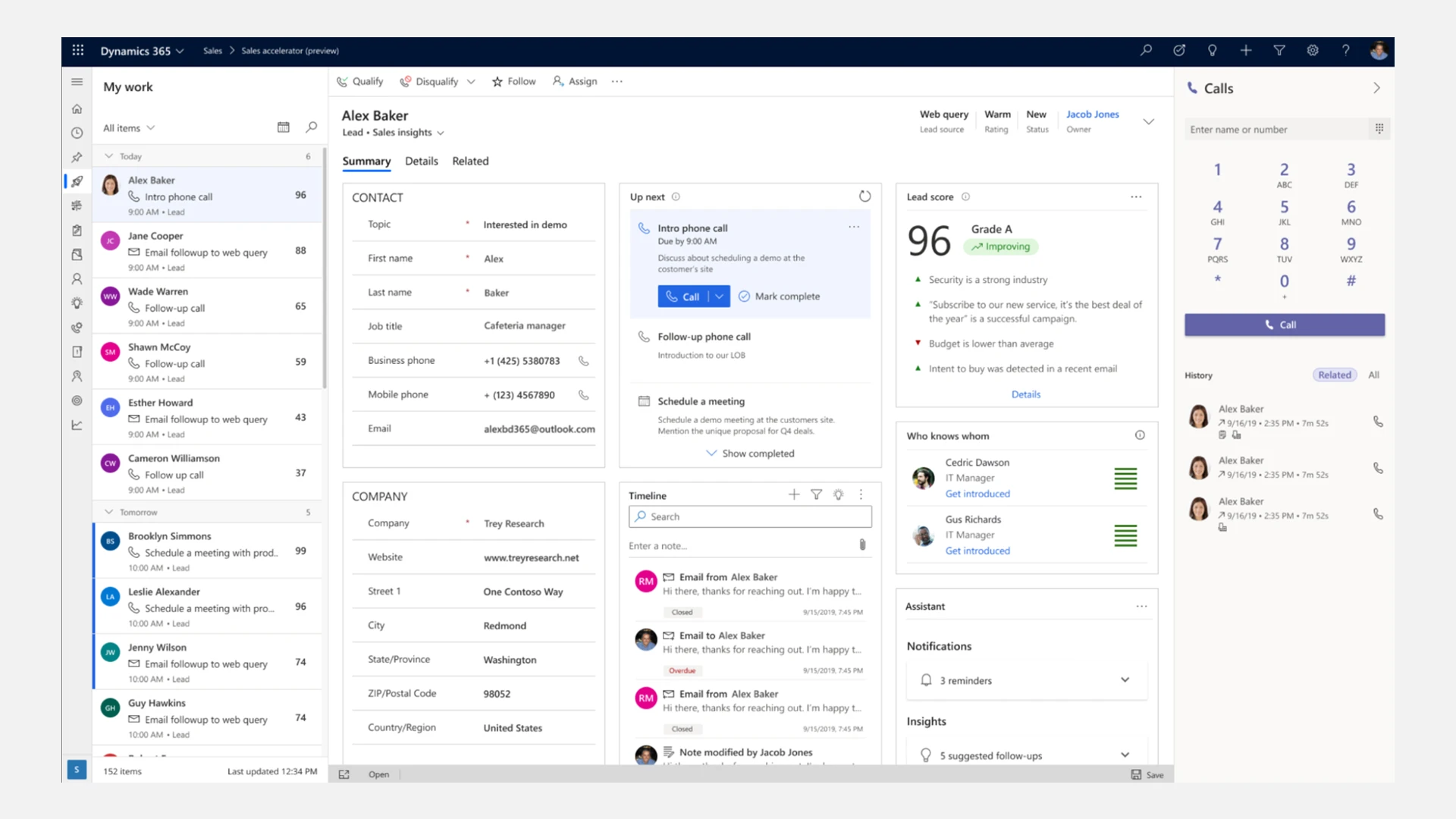This screenshot has width=1456, height=819.
Task: Open calendar icon in My work
Action: [284, 127]
